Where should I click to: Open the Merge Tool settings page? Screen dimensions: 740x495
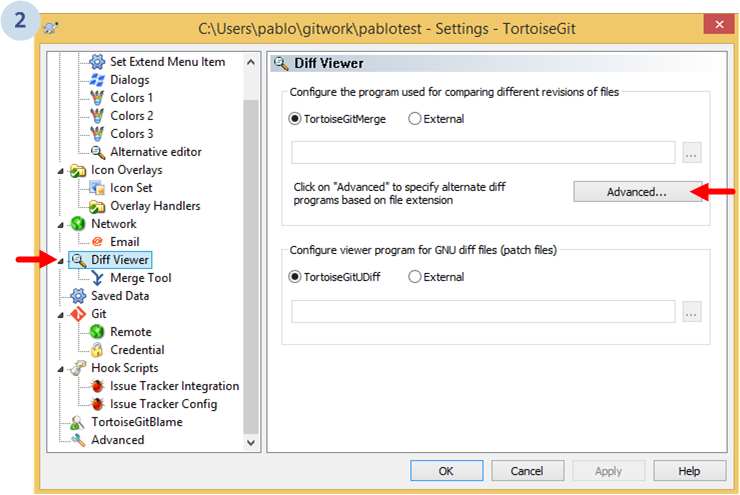tap(141, 278)
